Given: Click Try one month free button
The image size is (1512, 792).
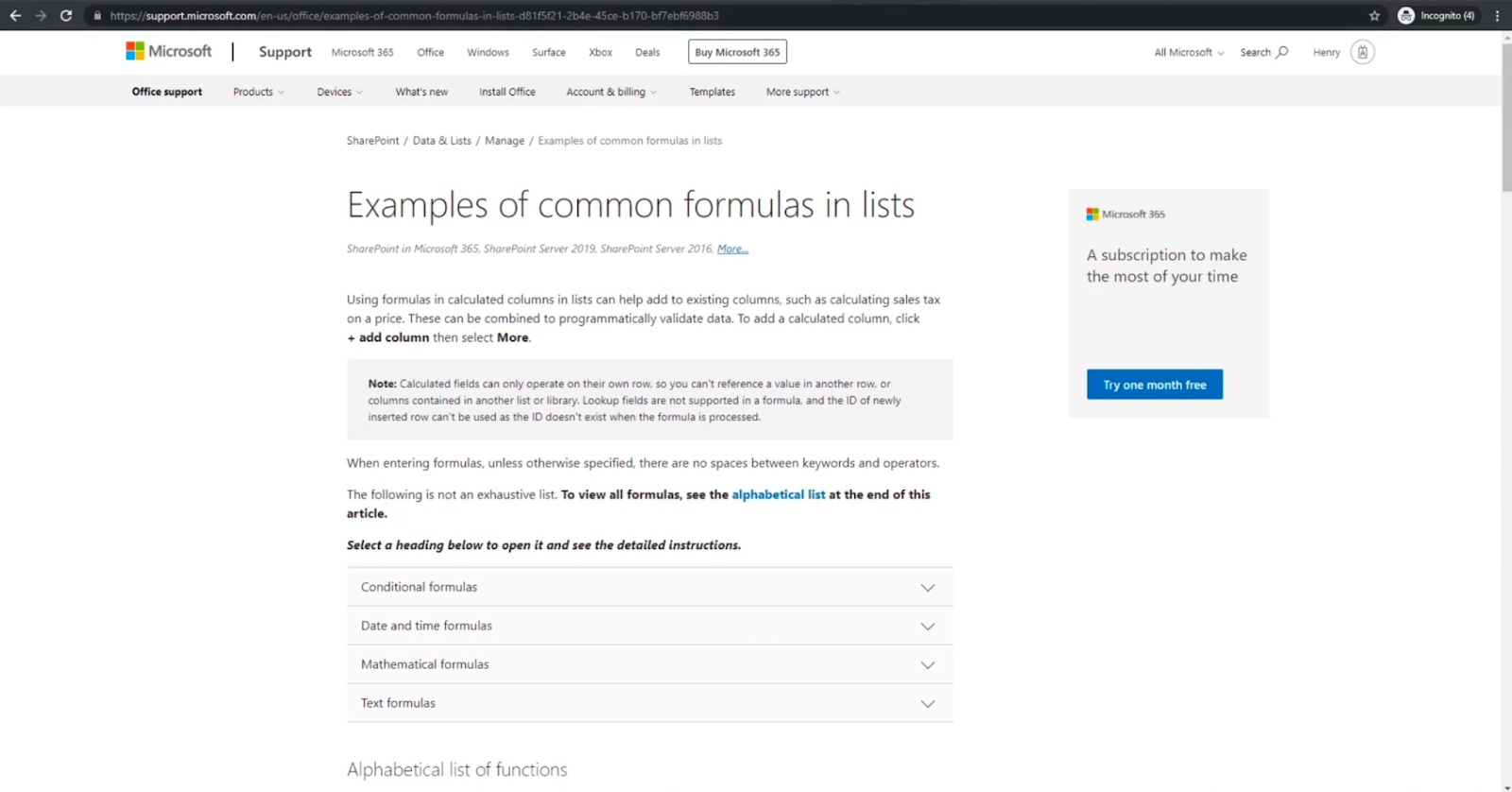Looking at the screenshot, I should pos(1155,385).
